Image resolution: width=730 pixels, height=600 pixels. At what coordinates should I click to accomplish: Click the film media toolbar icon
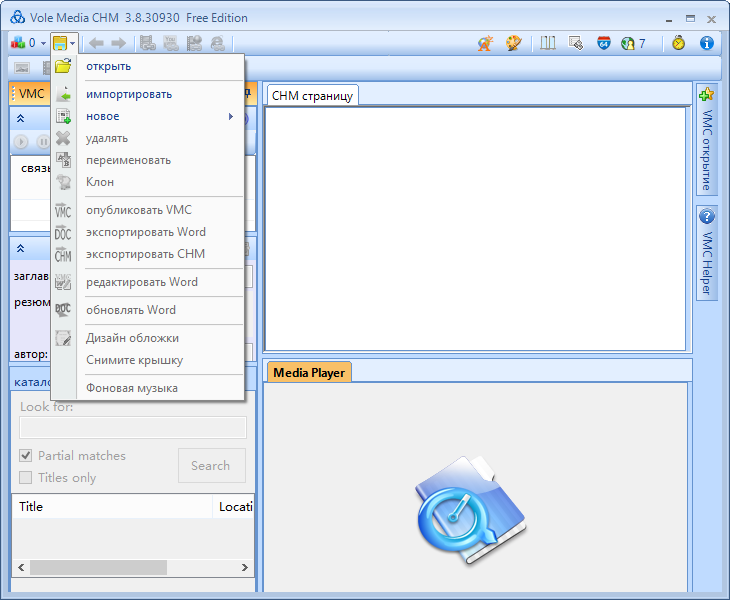point(148,43)
